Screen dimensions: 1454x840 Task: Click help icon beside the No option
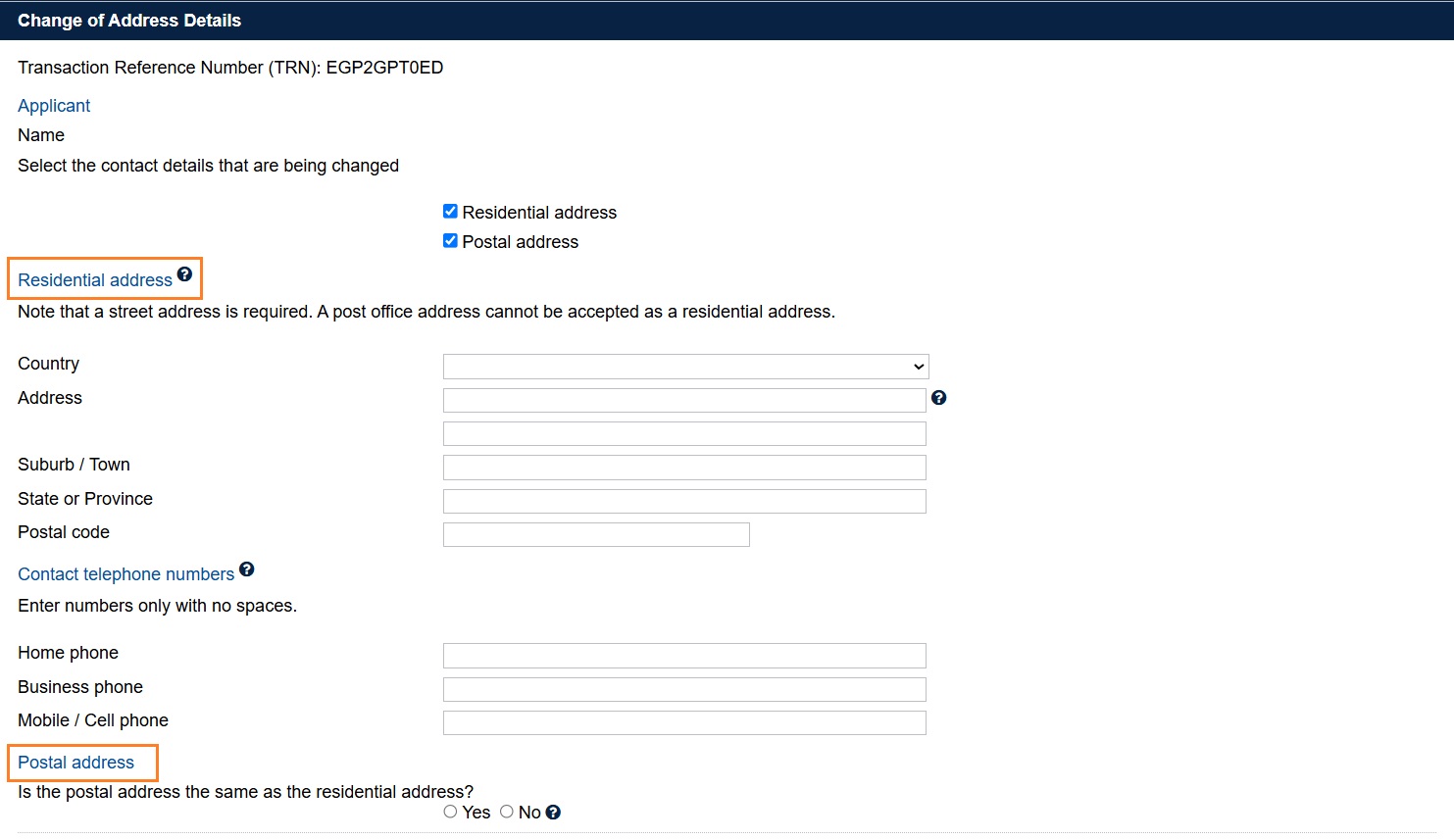(553, 813)
